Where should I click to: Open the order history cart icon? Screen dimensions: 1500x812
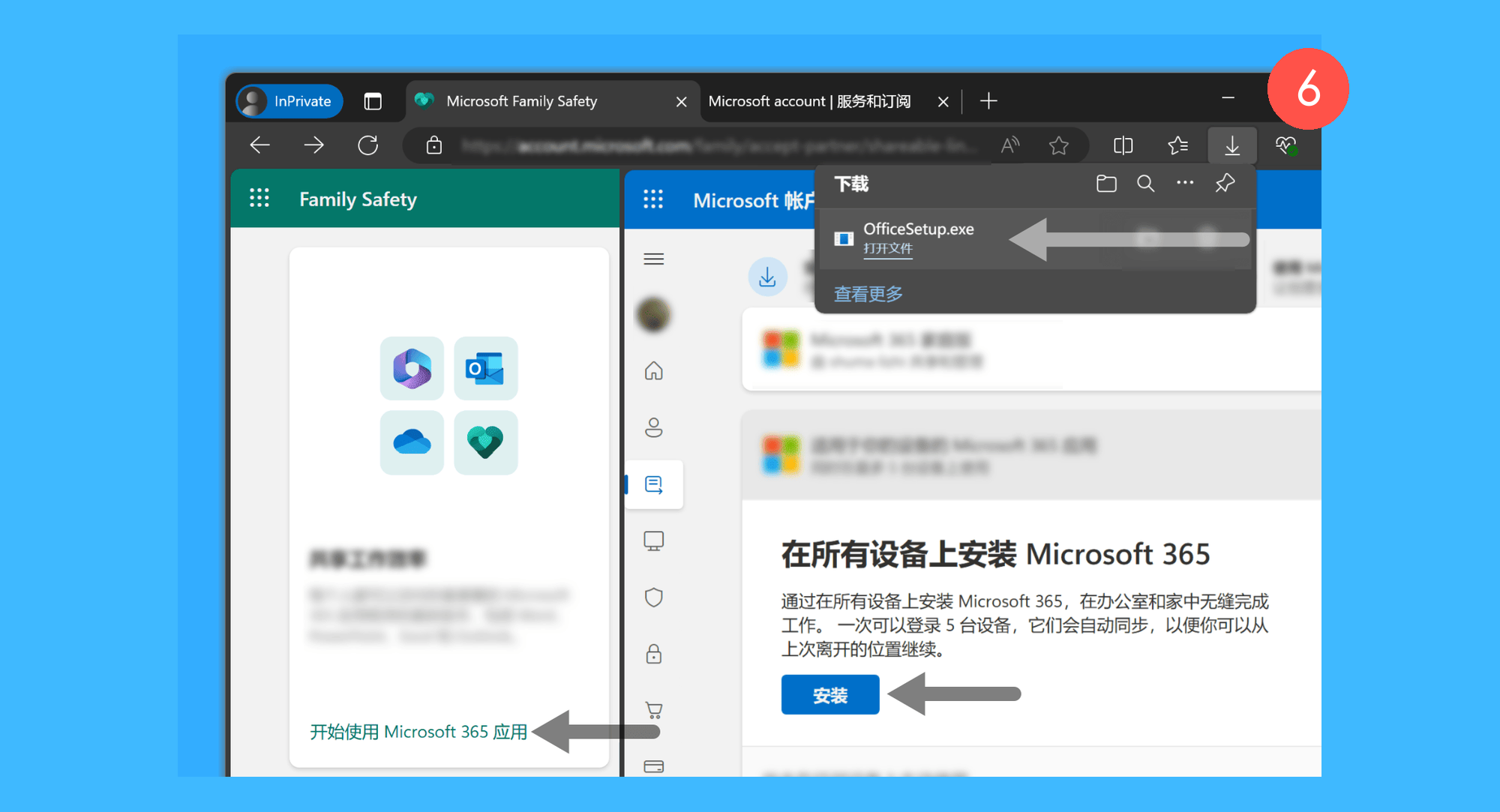[654, 710]
